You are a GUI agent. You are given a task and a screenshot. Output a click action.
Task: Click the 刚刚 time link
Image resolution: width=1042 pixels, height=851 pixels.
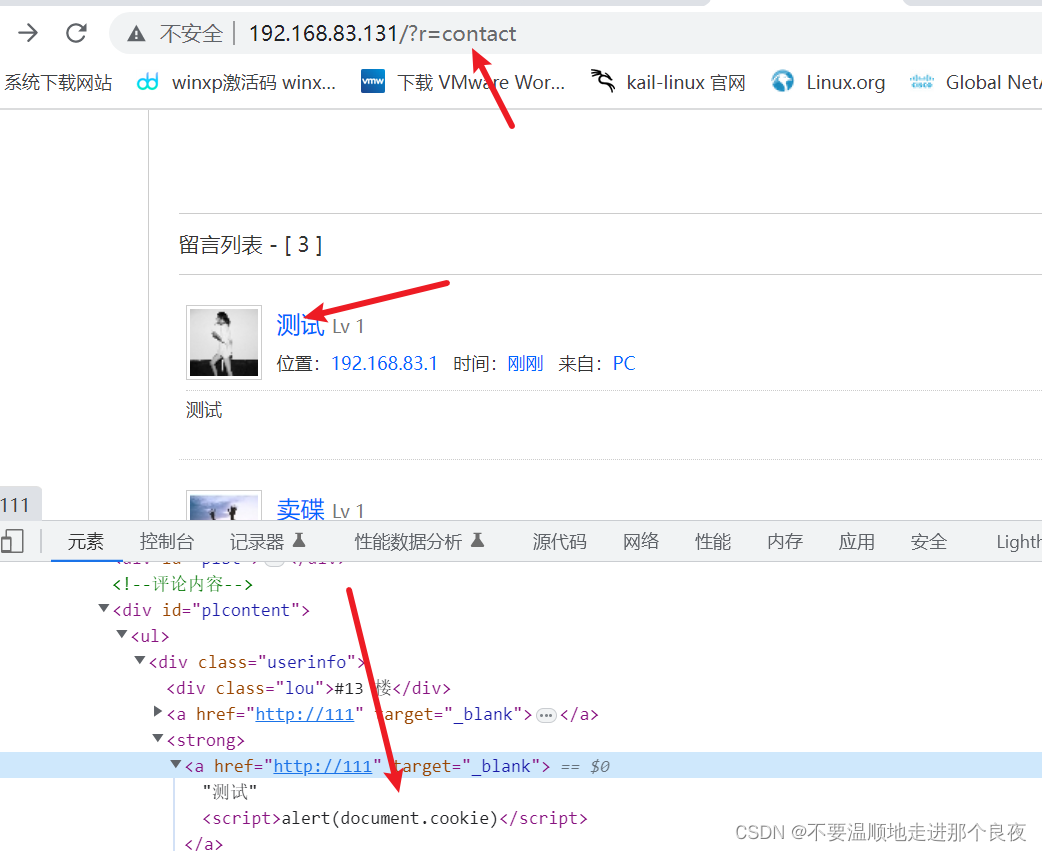pos(525,363)
